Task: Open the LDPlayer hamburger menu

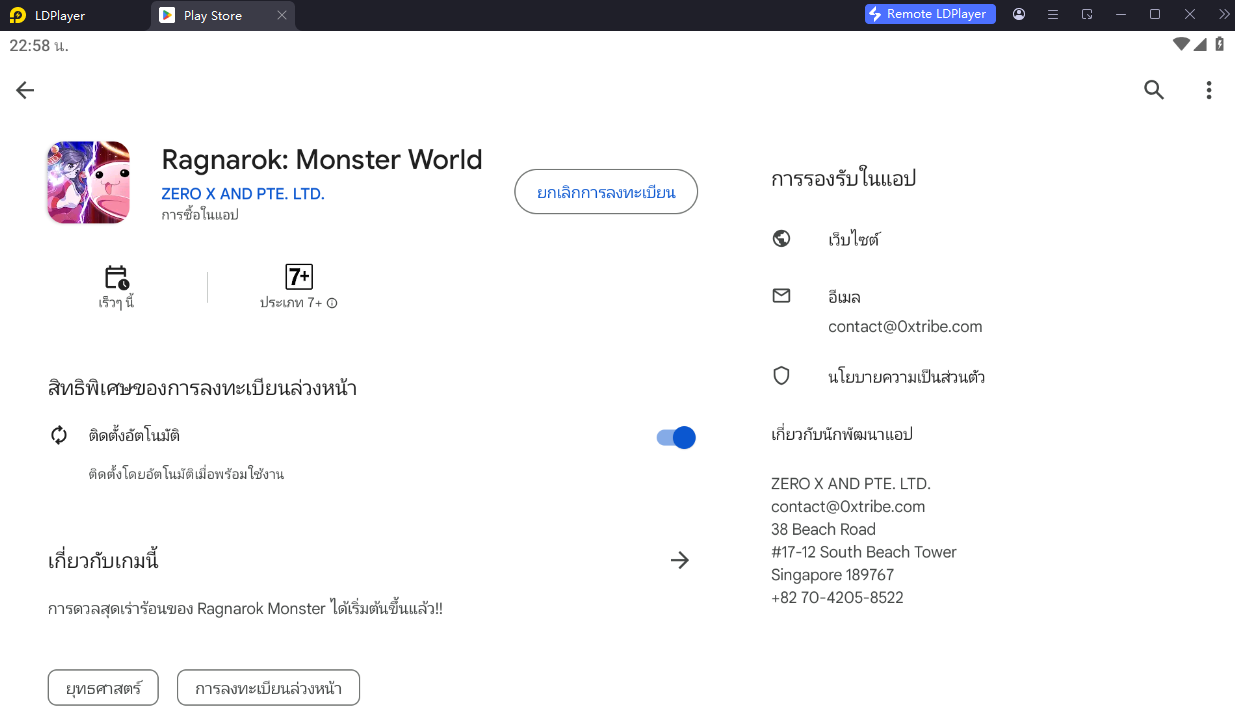Action: 1053,14
